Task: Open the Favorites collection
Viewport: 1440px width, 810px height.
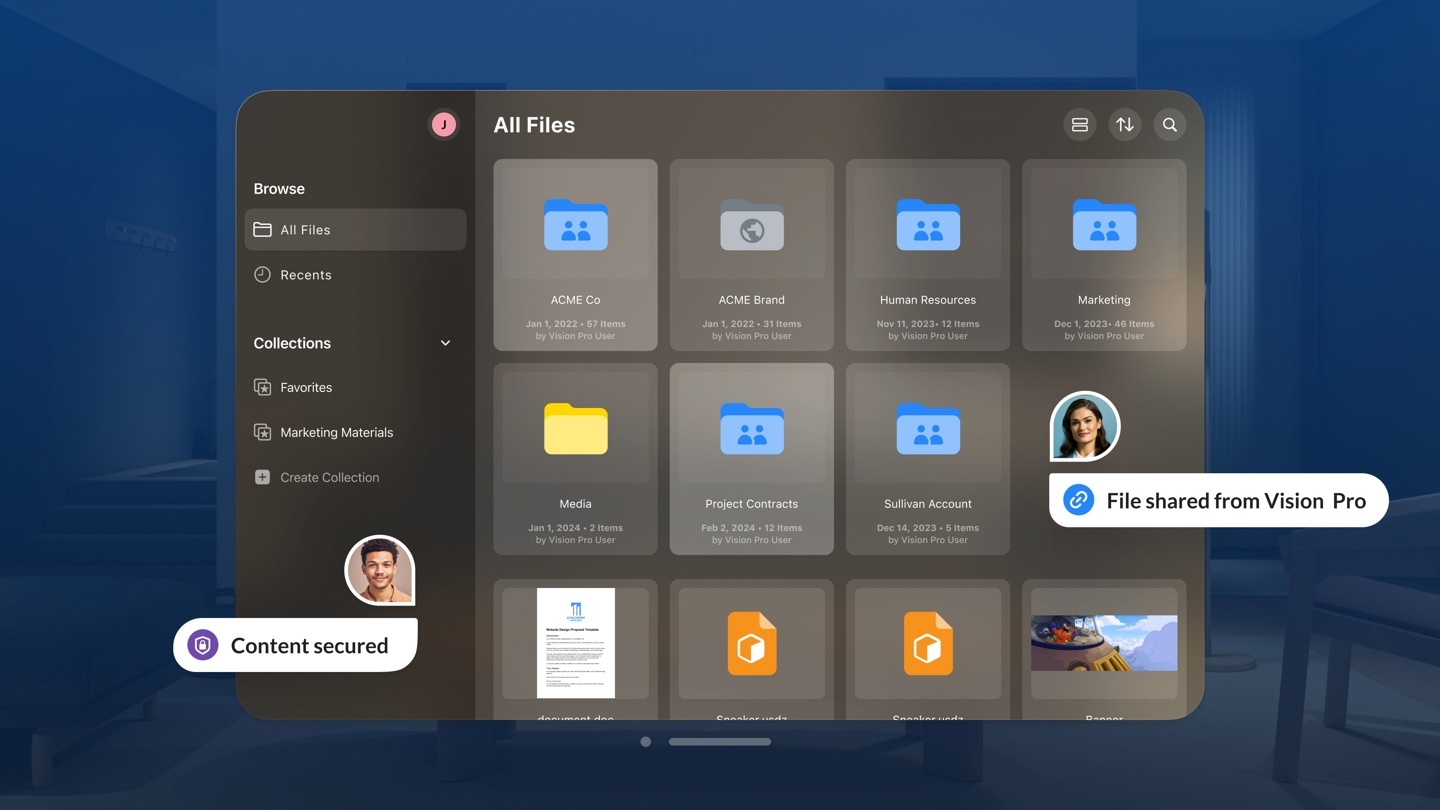Action: point(305,388)
